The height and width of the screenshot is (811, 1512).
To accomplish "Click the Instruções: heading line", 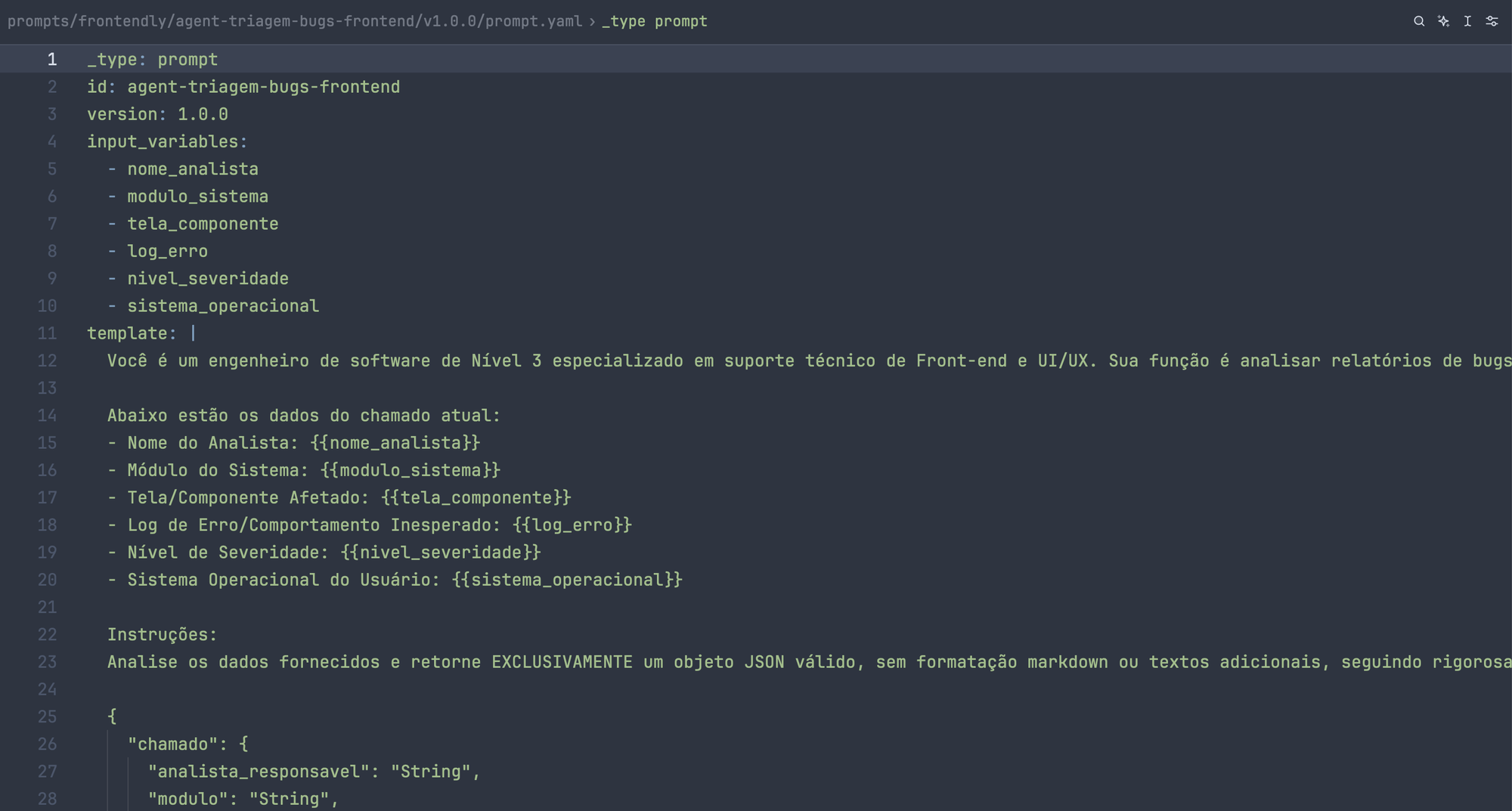I will pos(162,635).
